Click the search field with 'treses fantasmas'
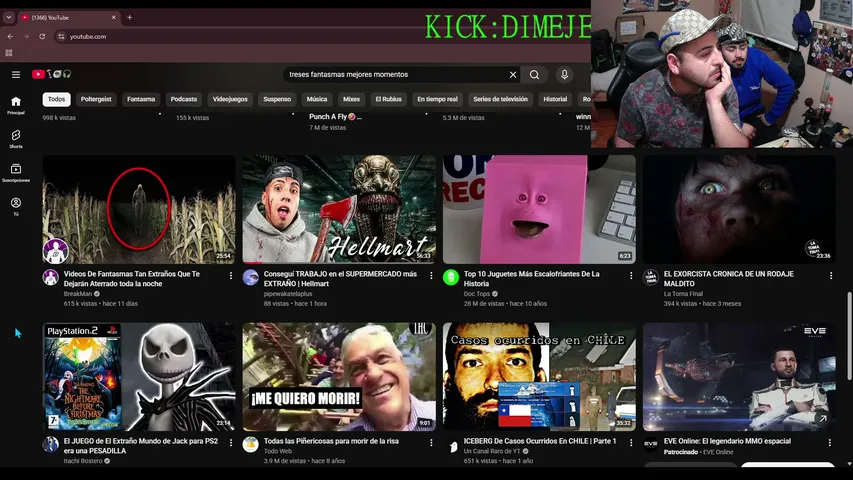The height and width of the screenshot is (480, 853). (x=396, y=75)
